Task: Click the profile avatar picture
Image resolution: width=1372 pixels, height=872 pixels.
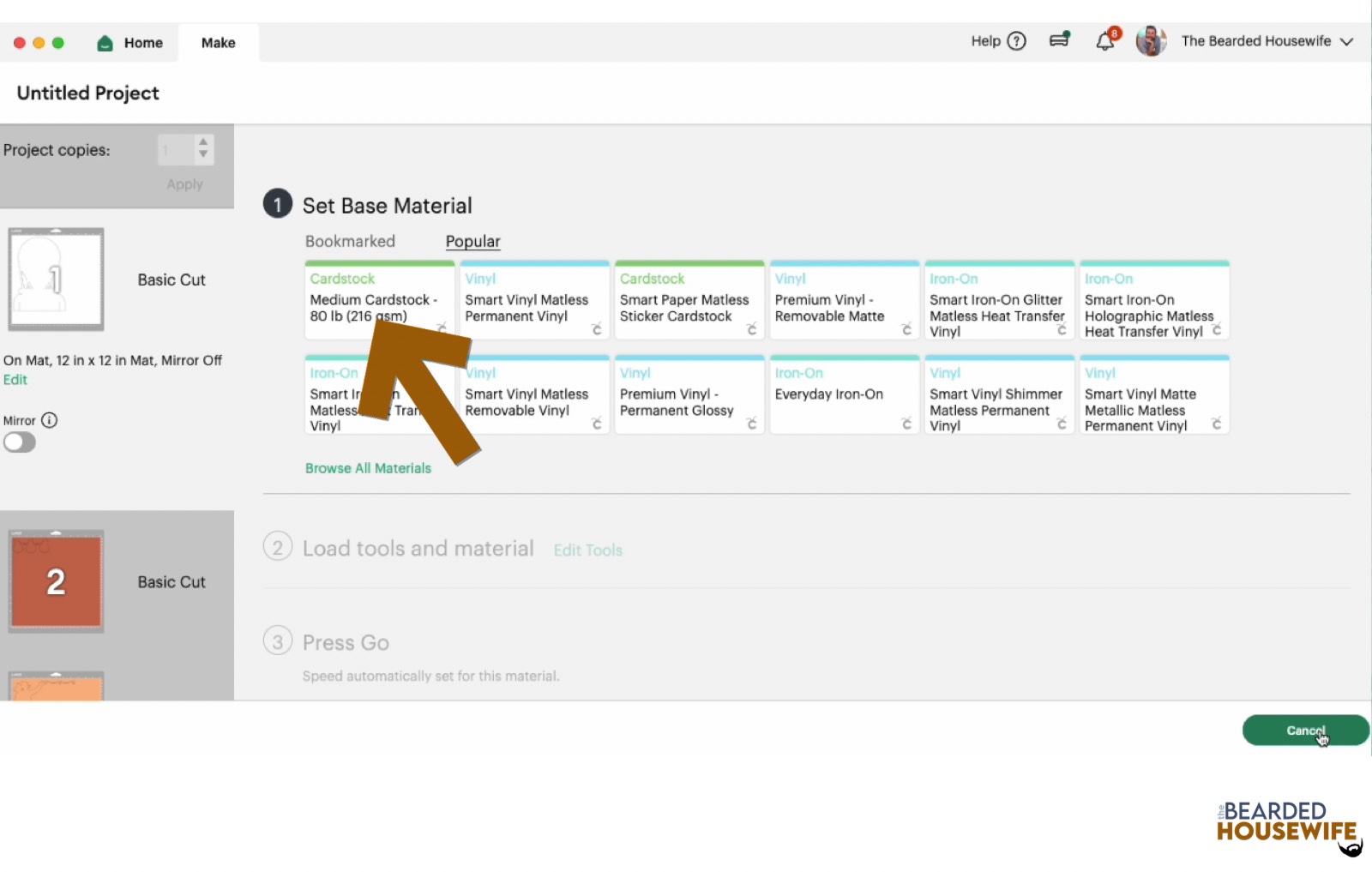Action: [1151, 40]
